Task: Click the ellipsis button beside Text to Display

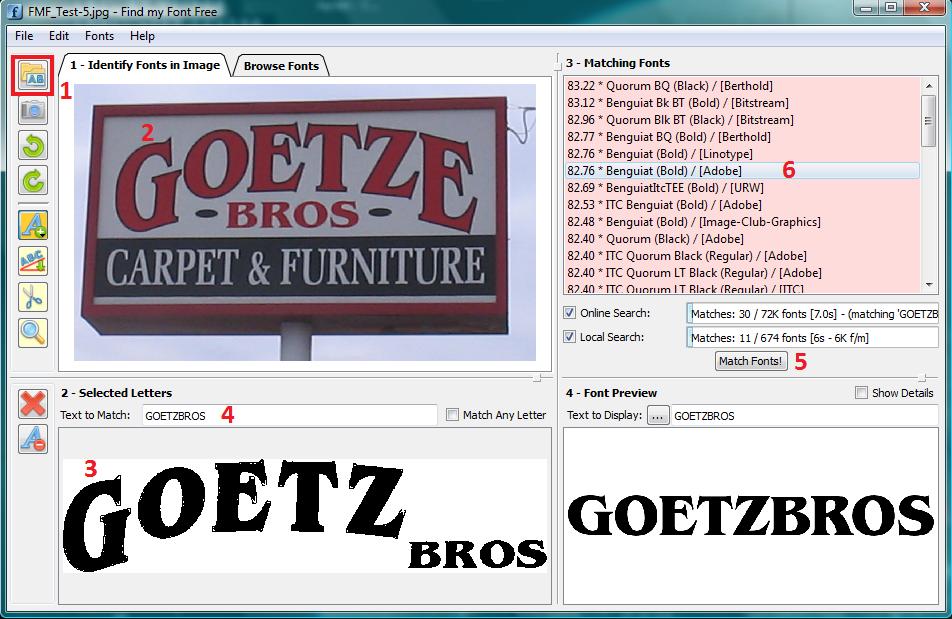Action: click(658, 416)
